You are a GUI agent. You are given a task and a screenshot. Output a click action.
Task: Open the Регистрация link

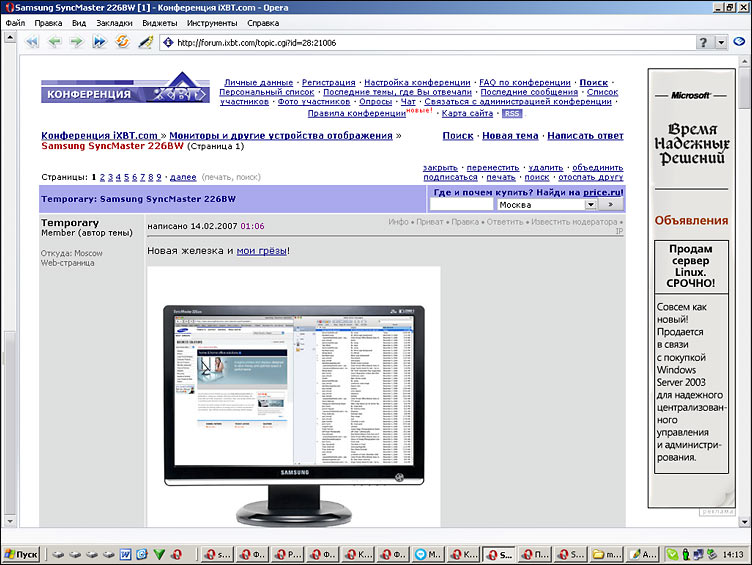tap(329, 82)
